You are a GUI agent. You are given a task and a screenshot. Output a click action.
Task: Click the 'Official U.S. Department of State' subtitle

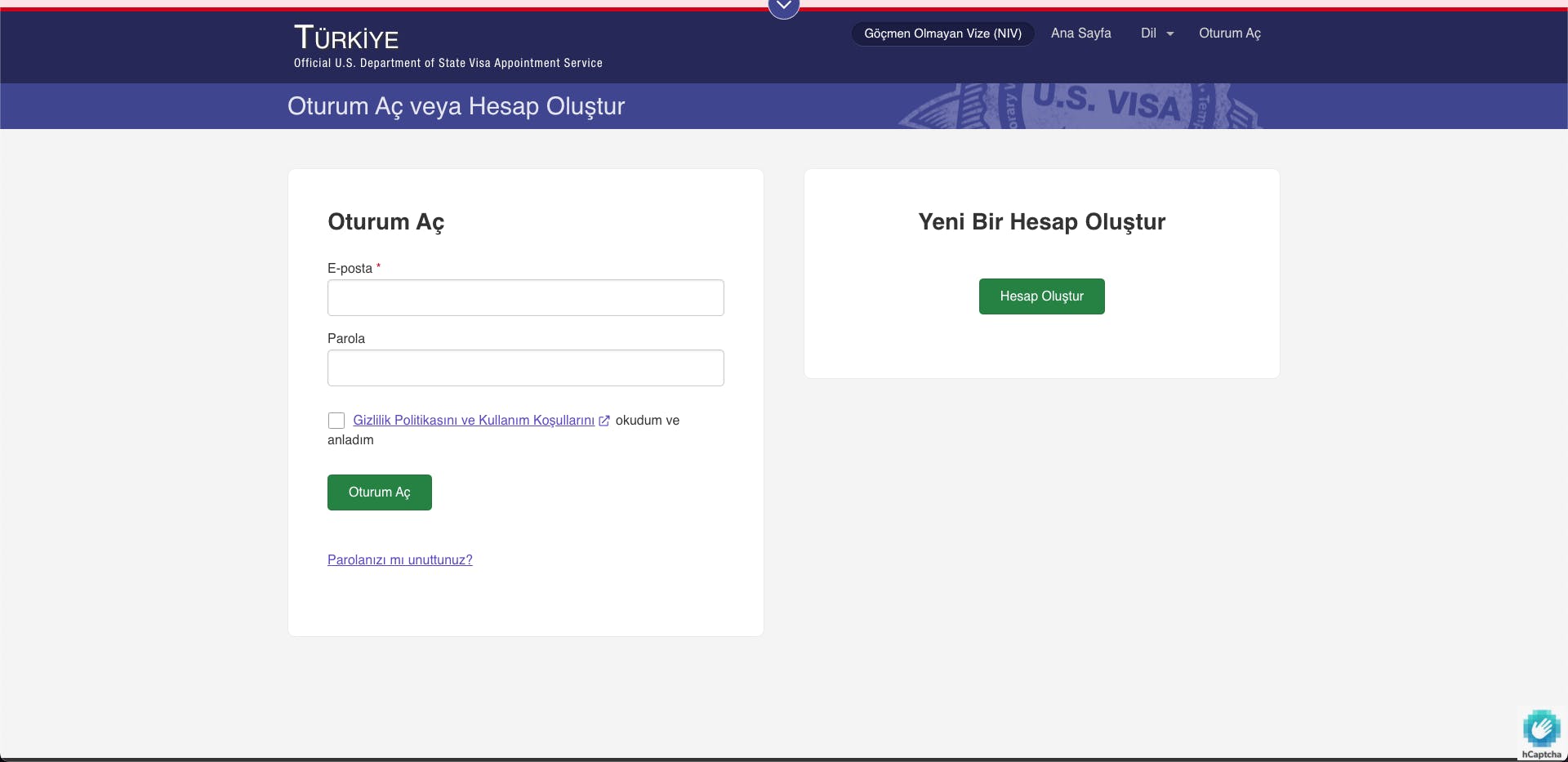pyautogui.click(x=448, y=63)
